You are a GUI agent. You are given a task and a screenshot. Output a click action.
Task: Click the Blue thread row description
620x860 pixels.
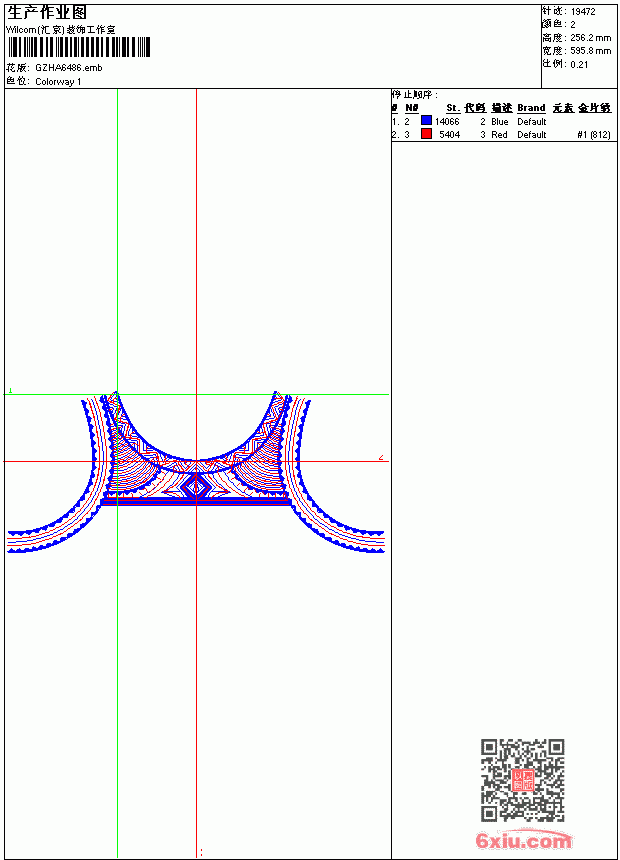click(x=499, y=122)
